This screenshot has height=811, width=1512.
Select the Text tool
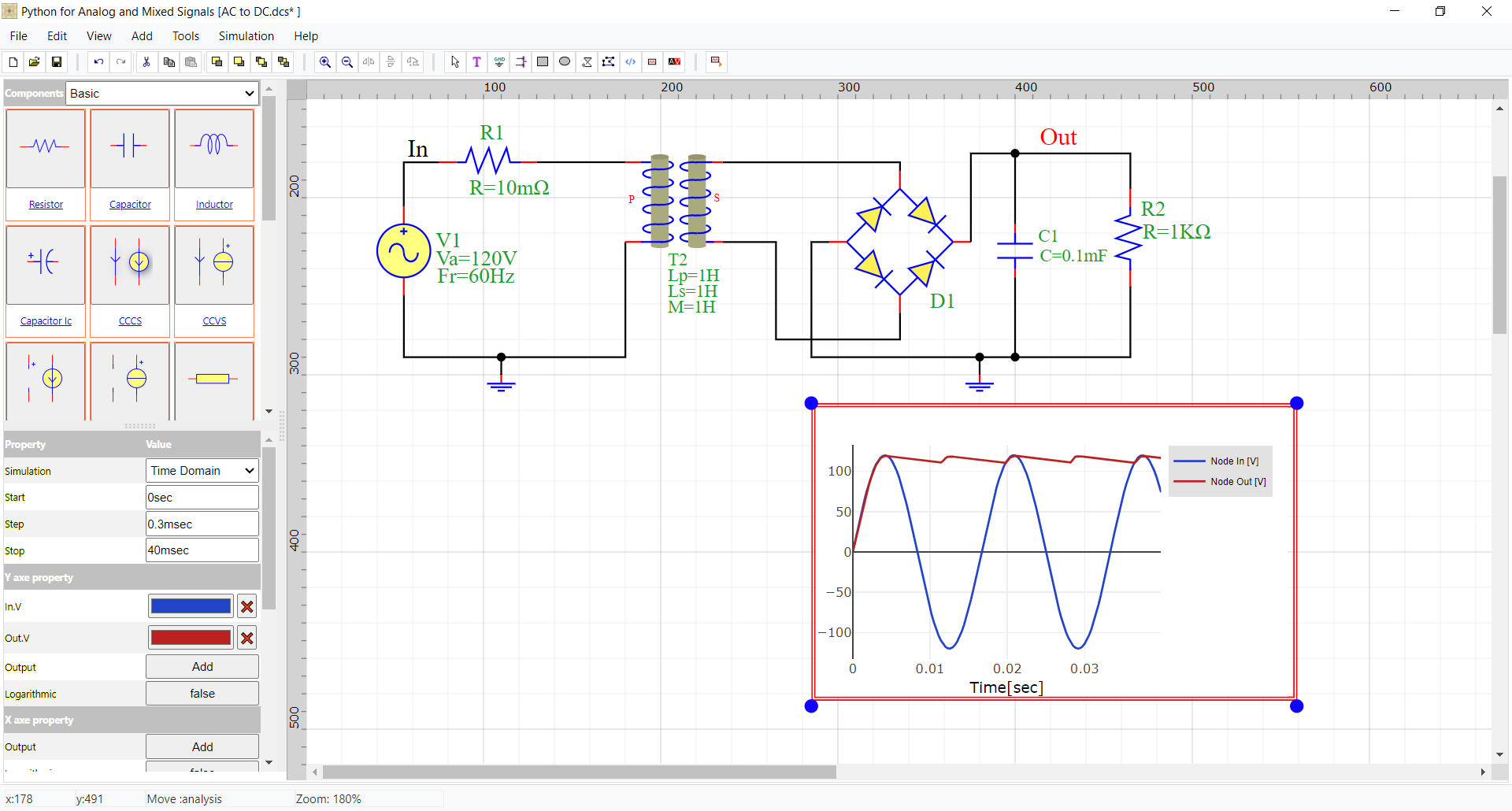[x=476, y=62]
